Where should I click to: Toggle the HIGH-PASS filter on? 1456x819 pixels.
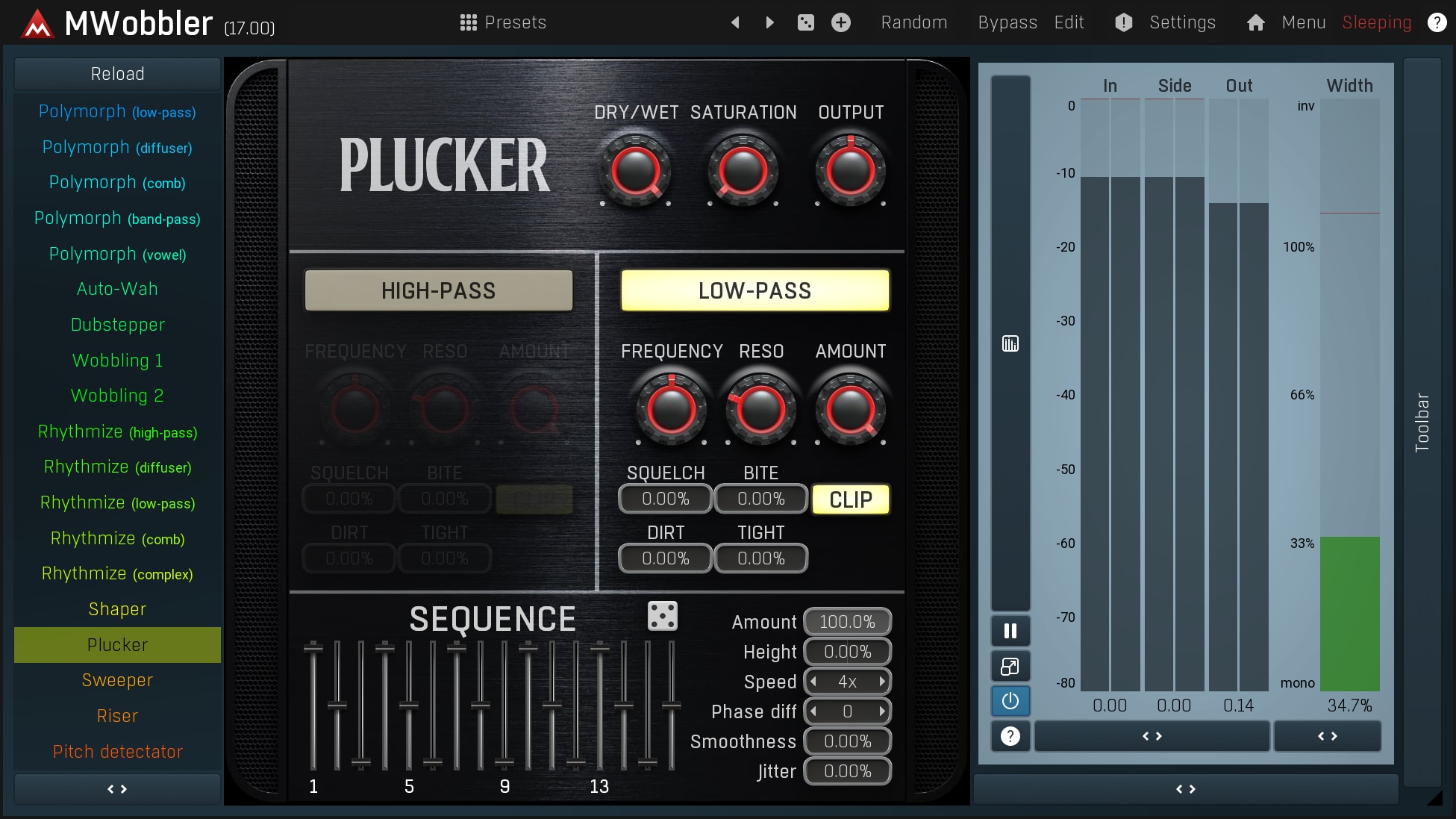tap(438, 290)
